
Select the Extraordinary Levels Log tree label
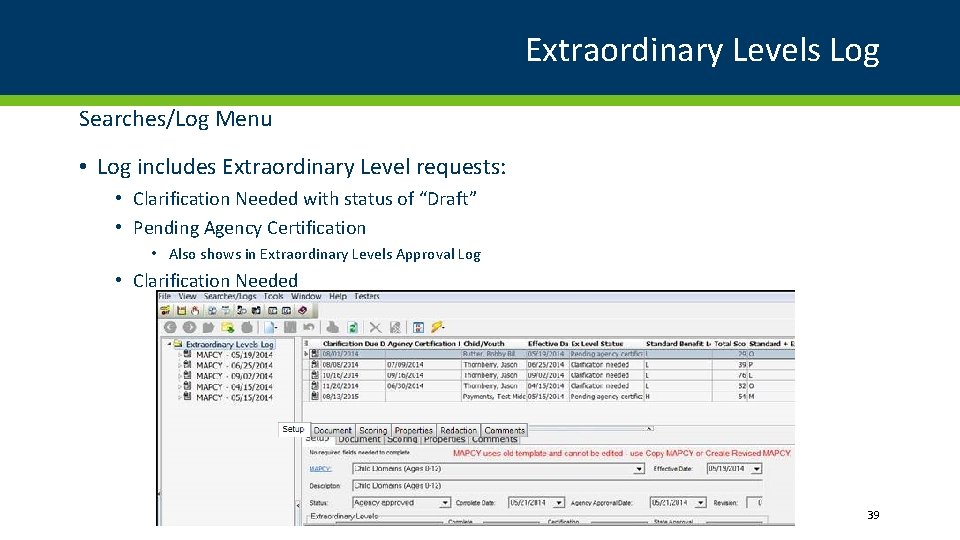pos(230,345)
